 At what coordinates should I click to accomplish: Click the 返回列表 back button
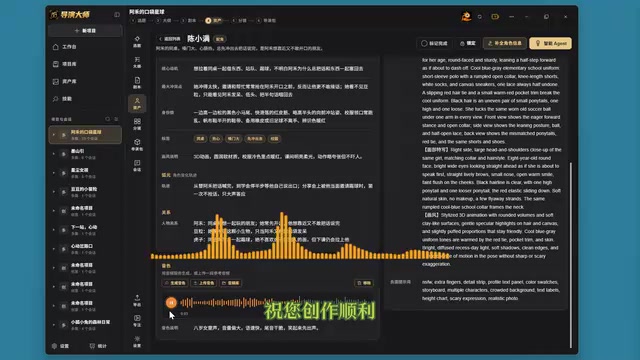point(170,39)
